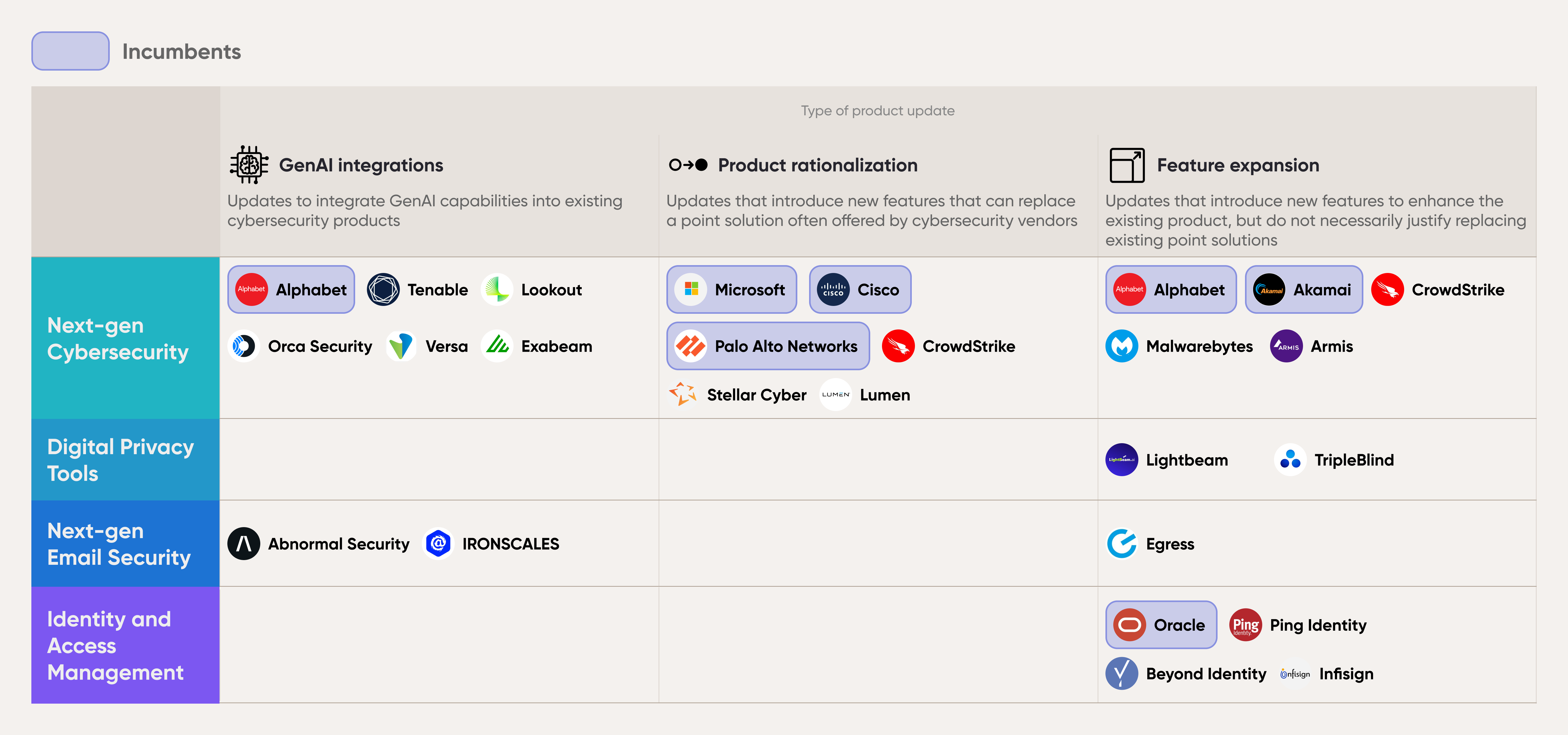
Task: Click the Tenable logo icon
Action: click(383, 290)
